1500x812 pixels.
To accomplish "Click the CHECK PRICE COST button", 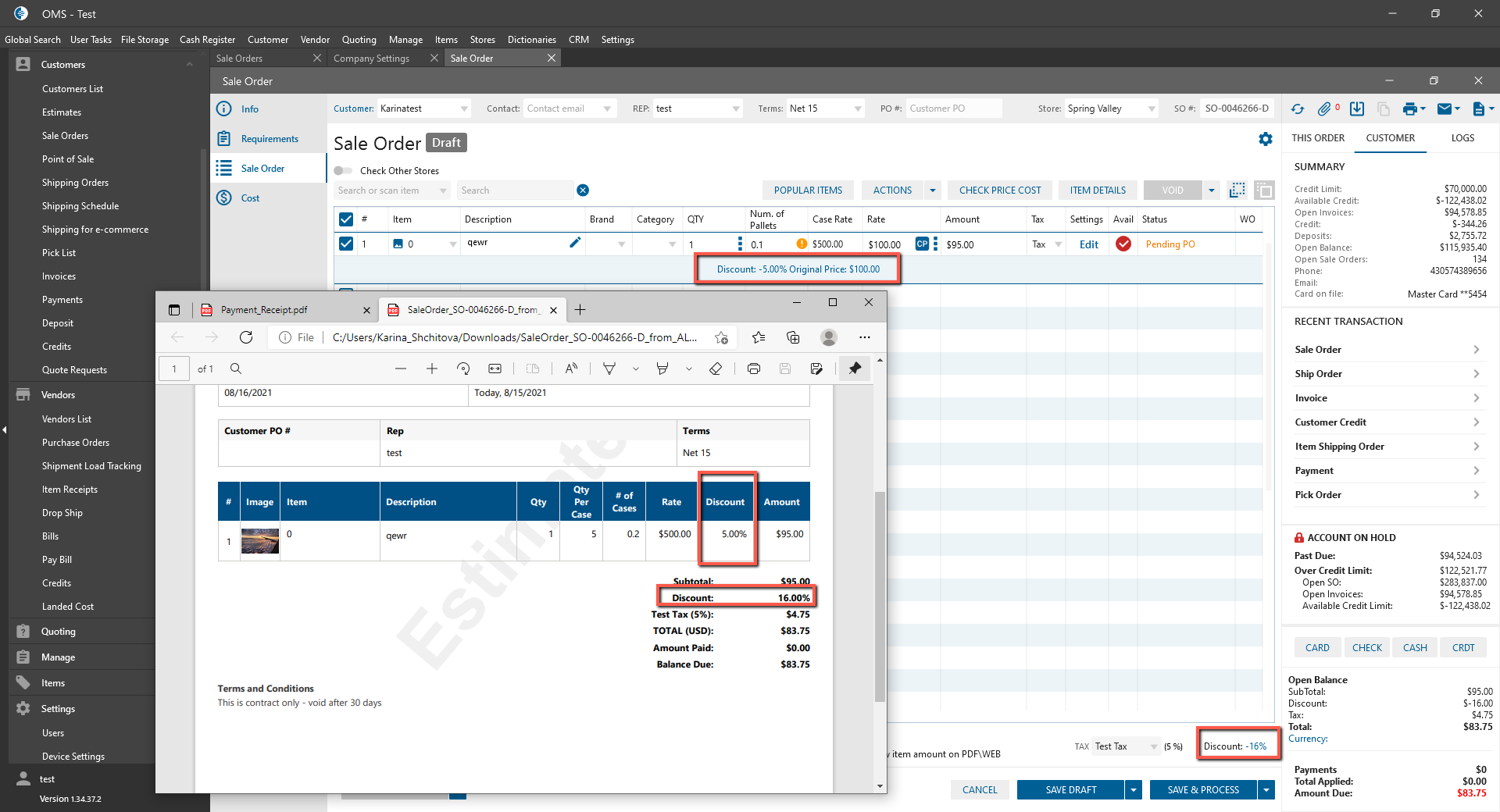I will pos(999,191).
